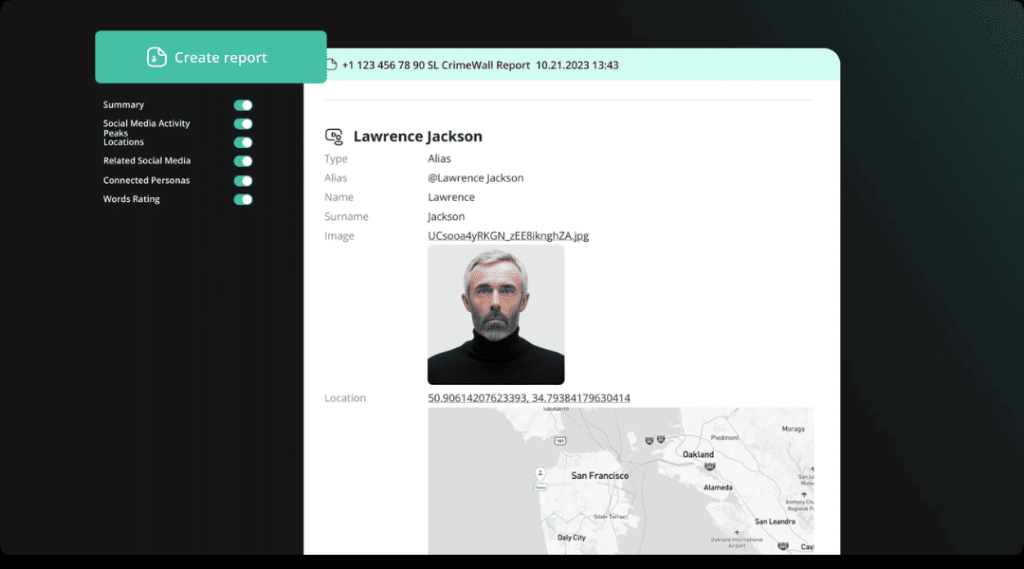
Task: Turn off Social Media Activity Peaks toggle
Action: 243,124
